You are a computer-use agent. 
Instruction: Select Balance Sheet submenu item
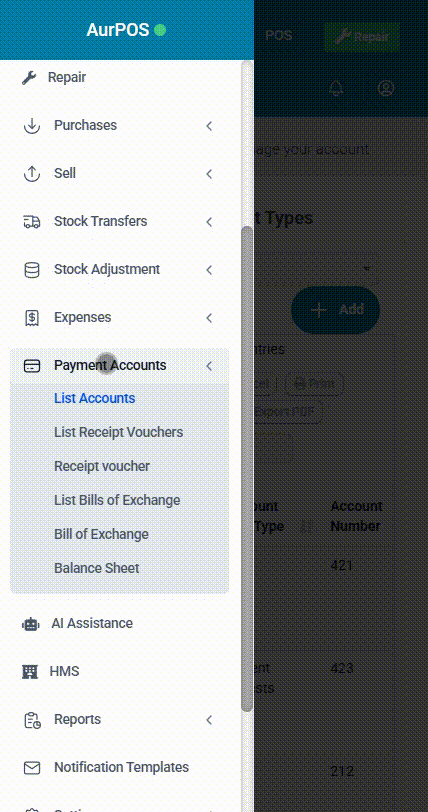pos(97,569)
